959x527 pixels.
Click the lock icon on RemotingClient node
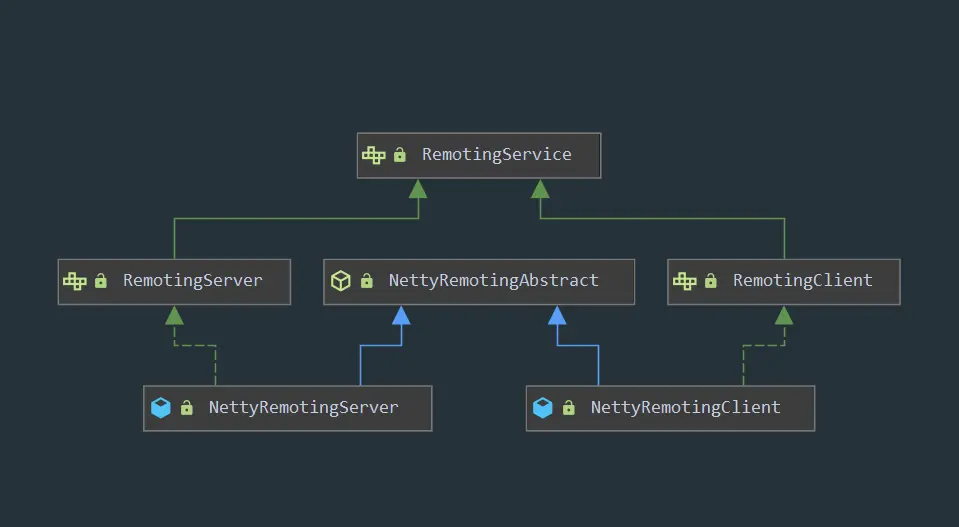711,281
